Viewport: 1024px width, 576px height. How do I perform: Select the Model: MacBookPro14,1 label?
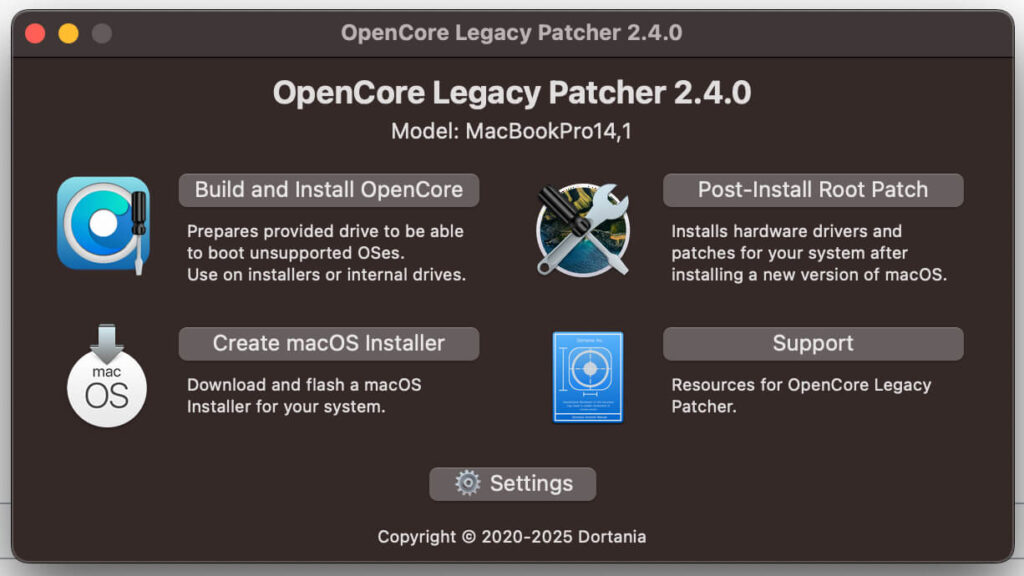[x=511, y=130]
